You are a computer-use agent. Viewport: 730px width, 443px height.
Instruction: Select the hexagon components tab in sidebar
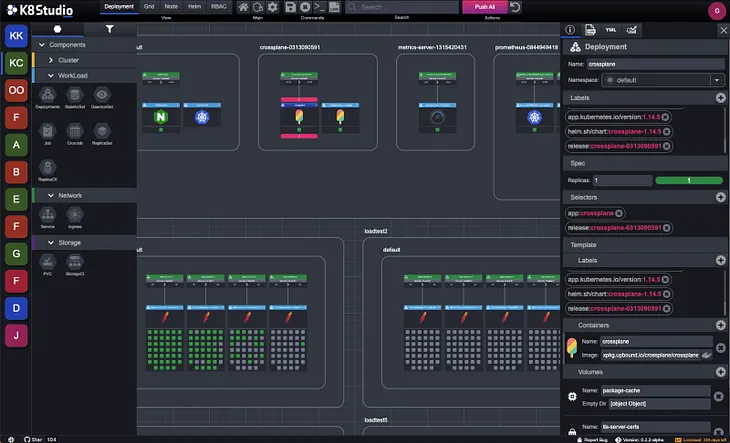coord(57,29)
